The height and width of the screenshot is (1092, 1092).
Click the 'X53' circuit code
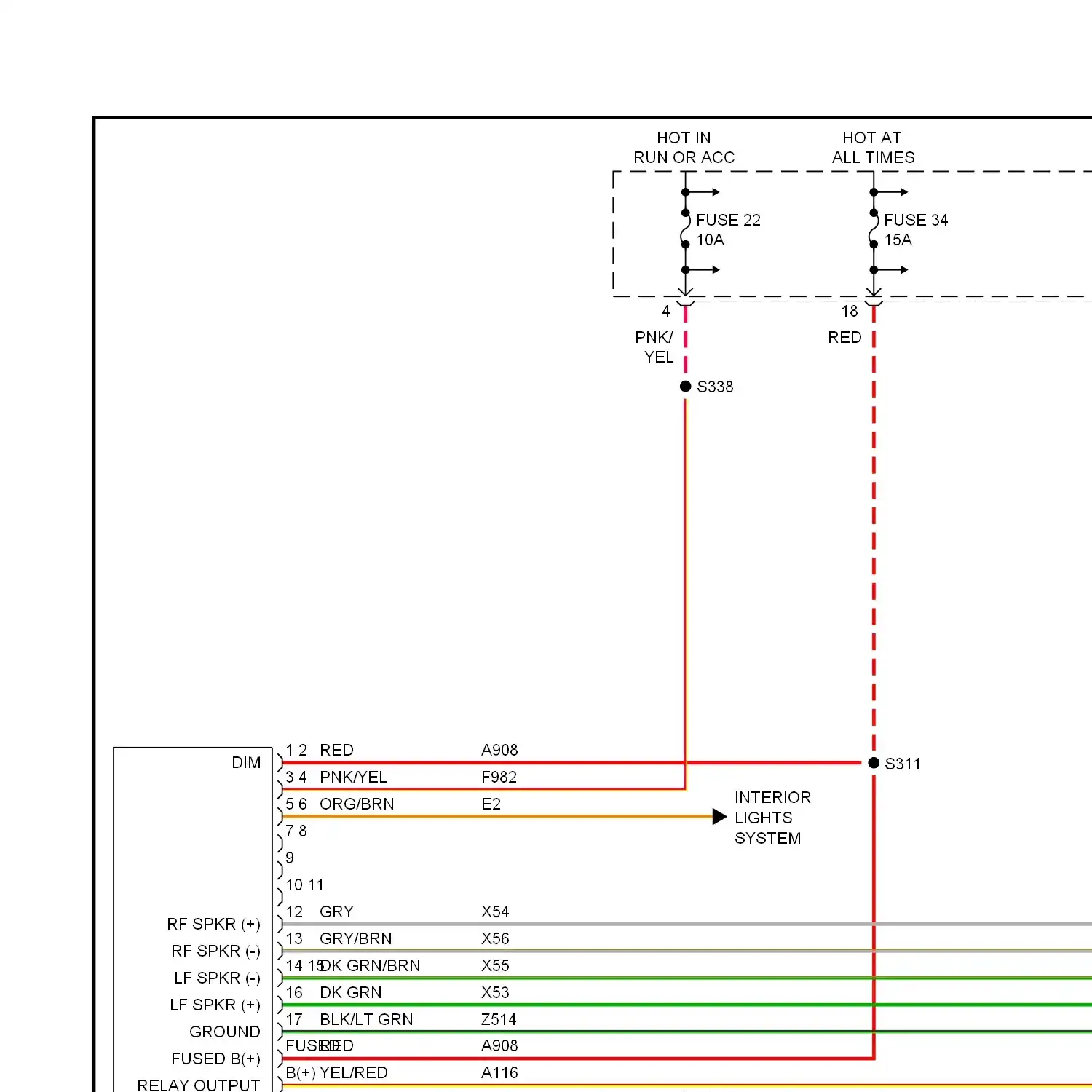(x=495, y=992)
